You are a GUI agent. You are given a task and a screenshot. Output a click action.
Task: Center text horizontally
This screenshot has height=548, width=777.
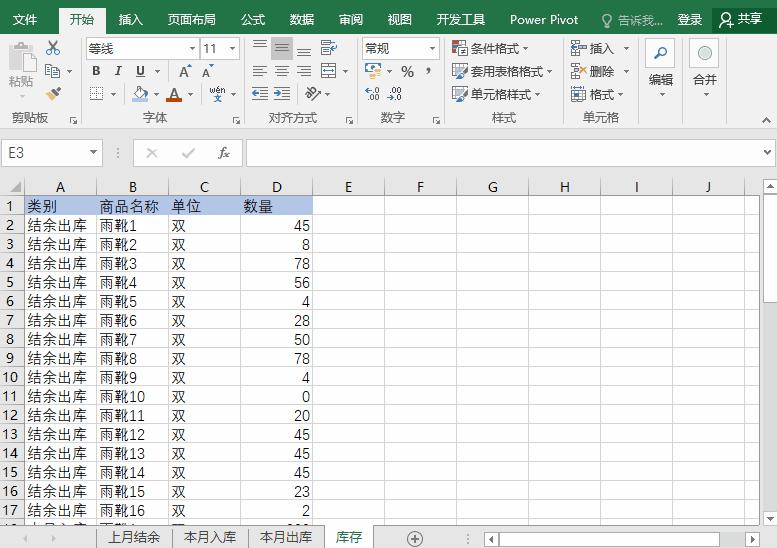click(282, 71)
